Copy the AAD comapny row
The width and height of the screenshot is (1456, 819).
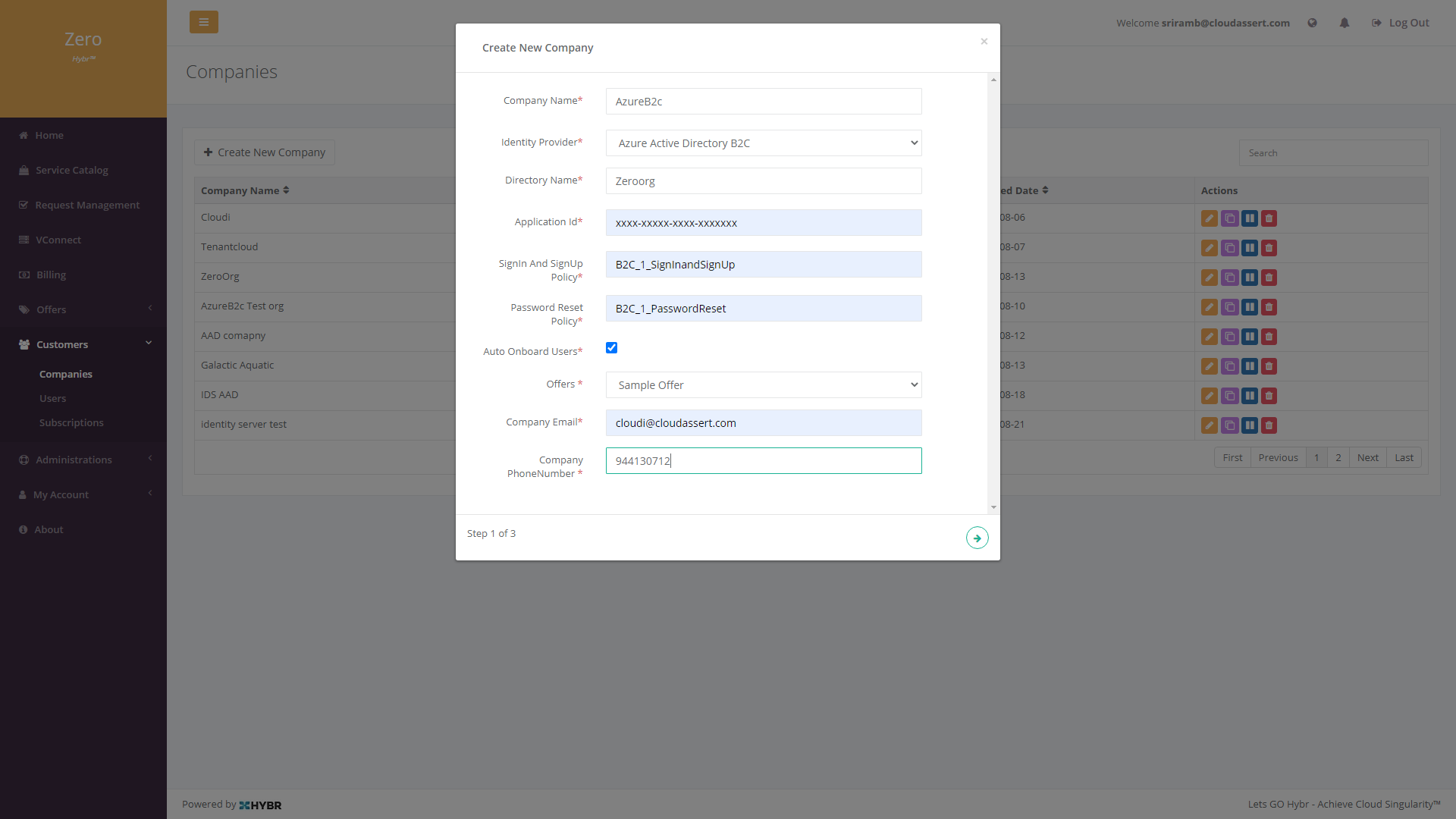pyautogui.click(x=1229, y=337)
